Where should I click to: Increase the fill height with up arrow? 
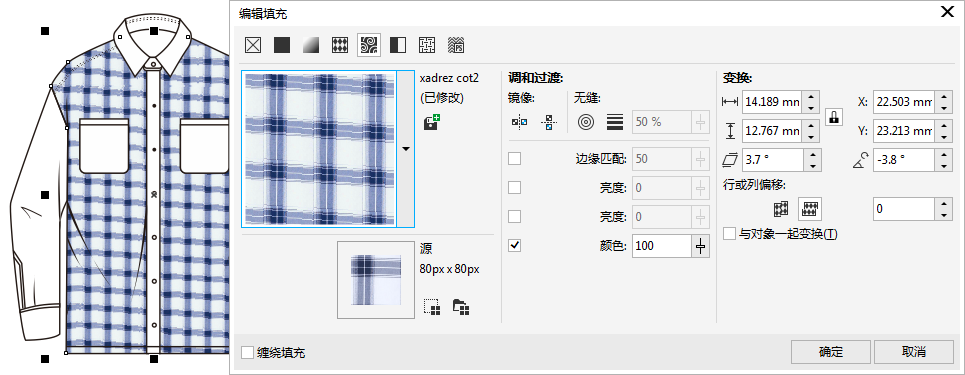tap(812, 125)
